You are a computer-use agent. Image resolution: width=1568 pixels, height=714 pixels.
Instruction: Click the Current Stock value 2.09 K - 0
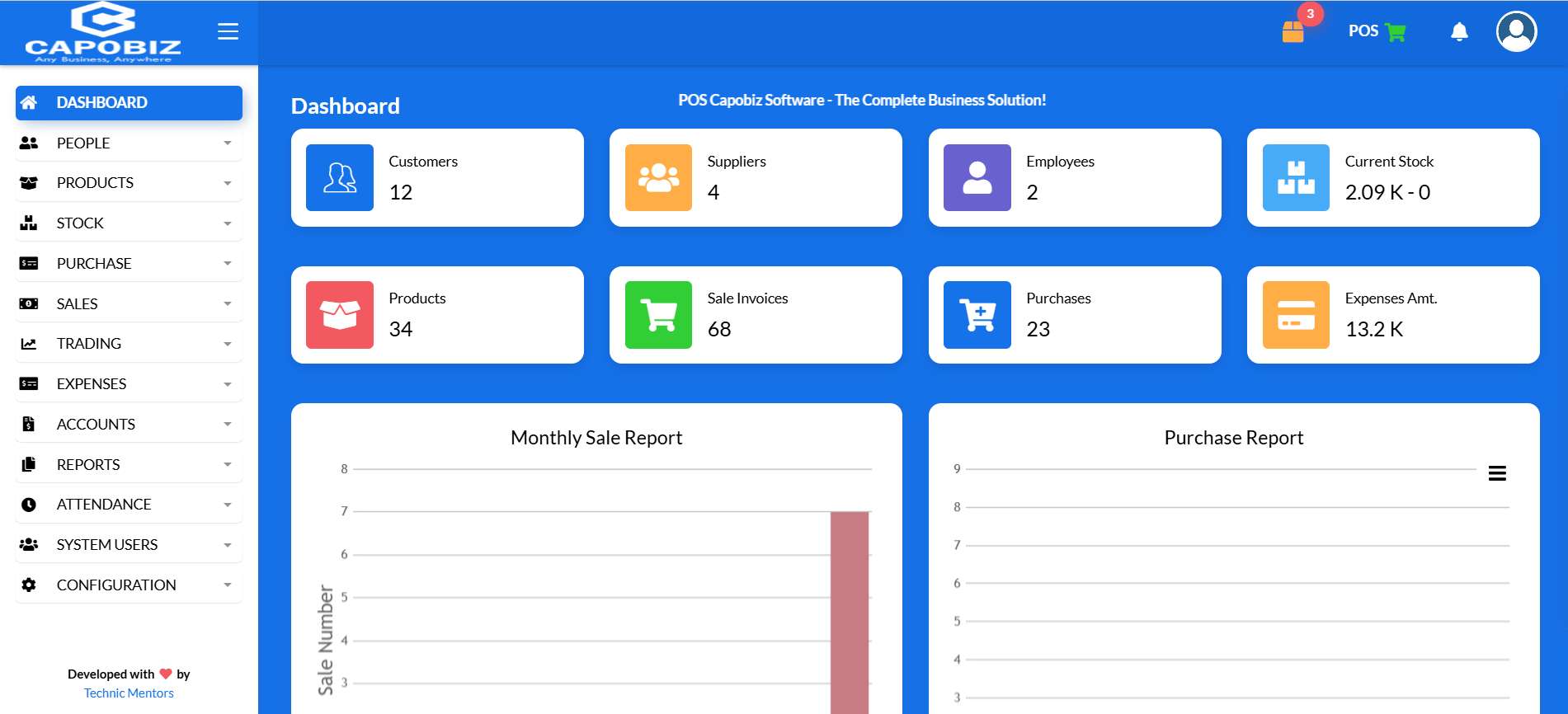click(1387, 193)
